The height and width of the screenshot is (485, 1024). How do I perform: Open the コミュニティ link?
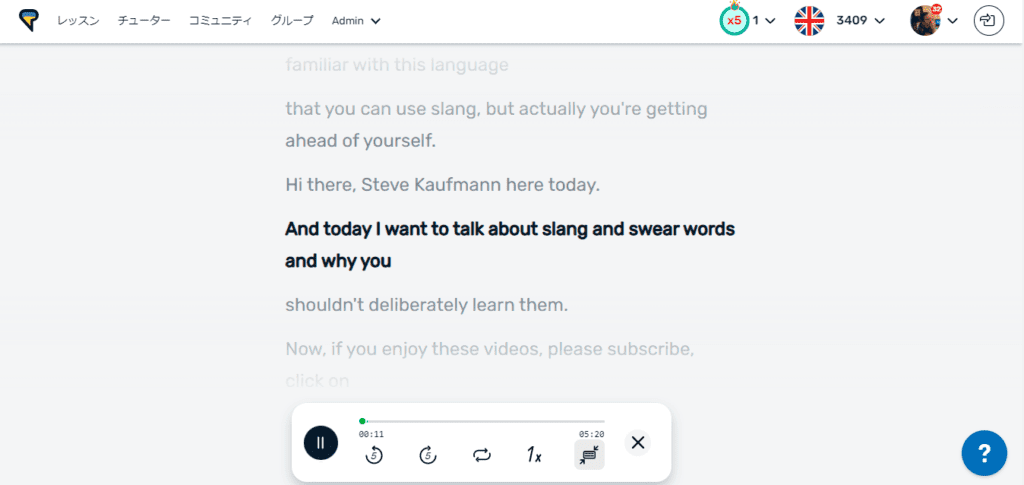click(x=220, y=21)
